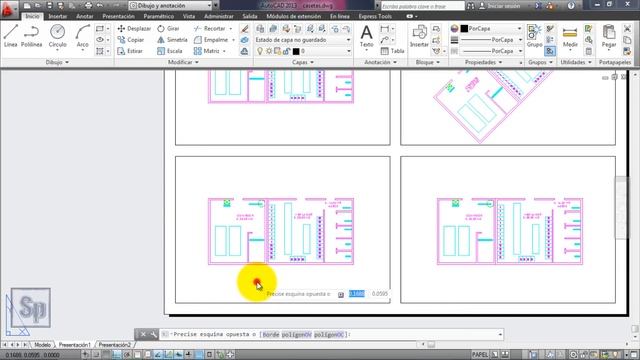Click the command line wrench settings icon
Screen dimensions: 640x360
pos(153,334)
